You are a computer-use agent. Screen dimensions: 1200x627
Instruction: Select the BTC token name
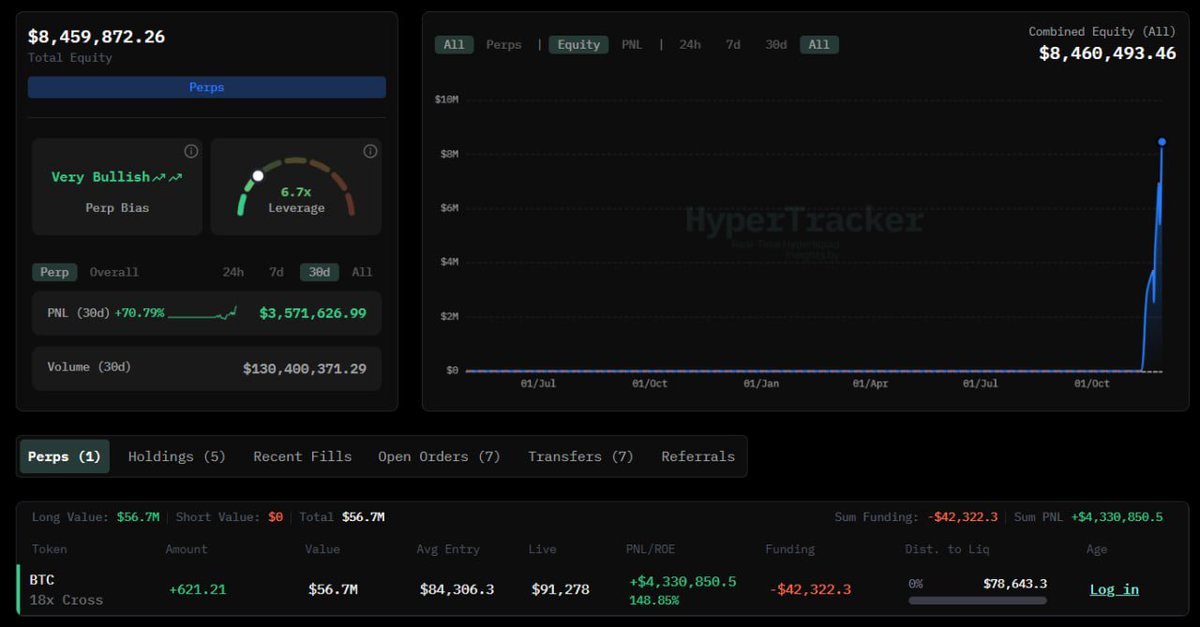pyautogui.click(x=42, y=580)
